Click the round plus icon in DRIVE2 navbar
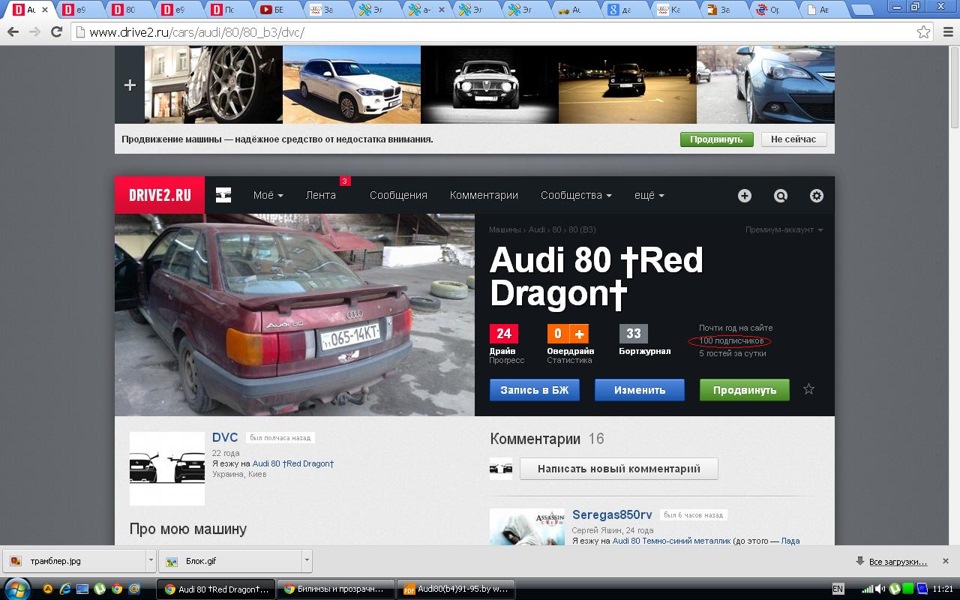The image size is (960, 600). [744, 195]
